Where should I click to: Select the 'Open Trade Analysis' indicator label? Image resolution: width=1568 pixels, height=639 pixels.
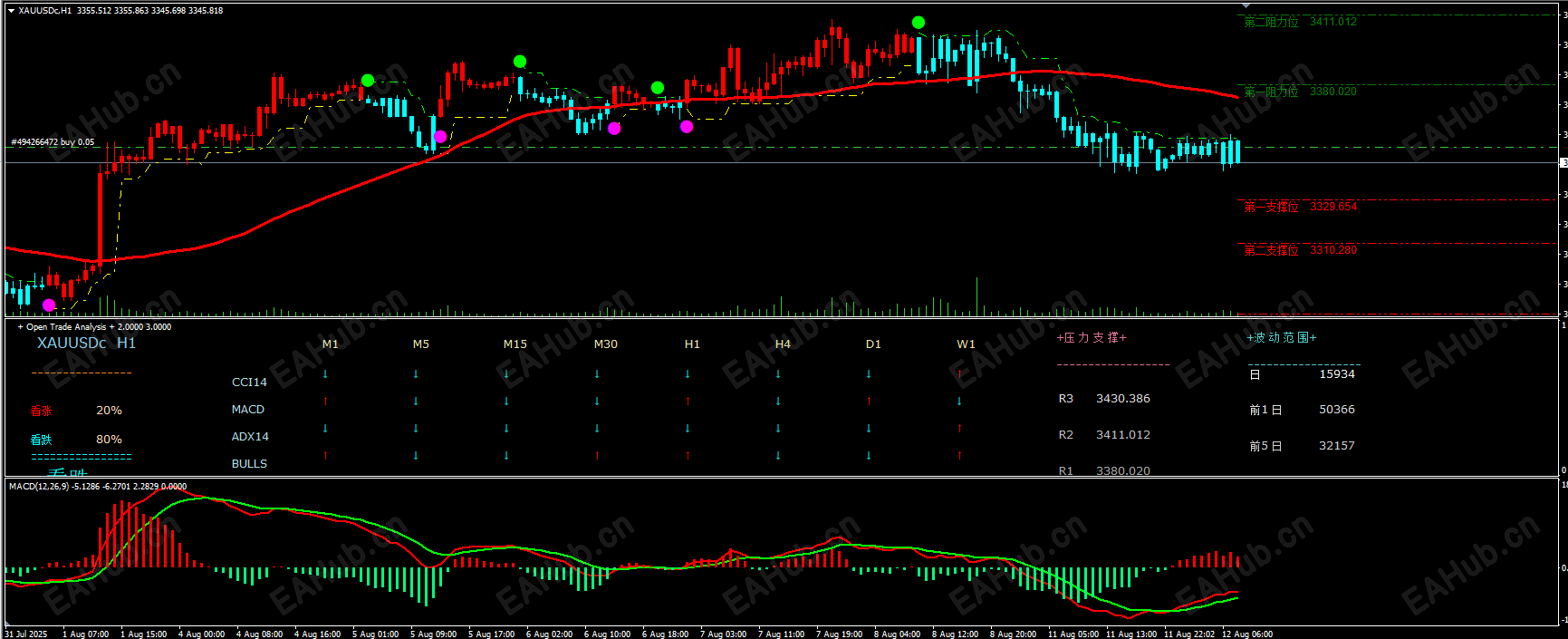pyautogui.click(x=66, y=327)
